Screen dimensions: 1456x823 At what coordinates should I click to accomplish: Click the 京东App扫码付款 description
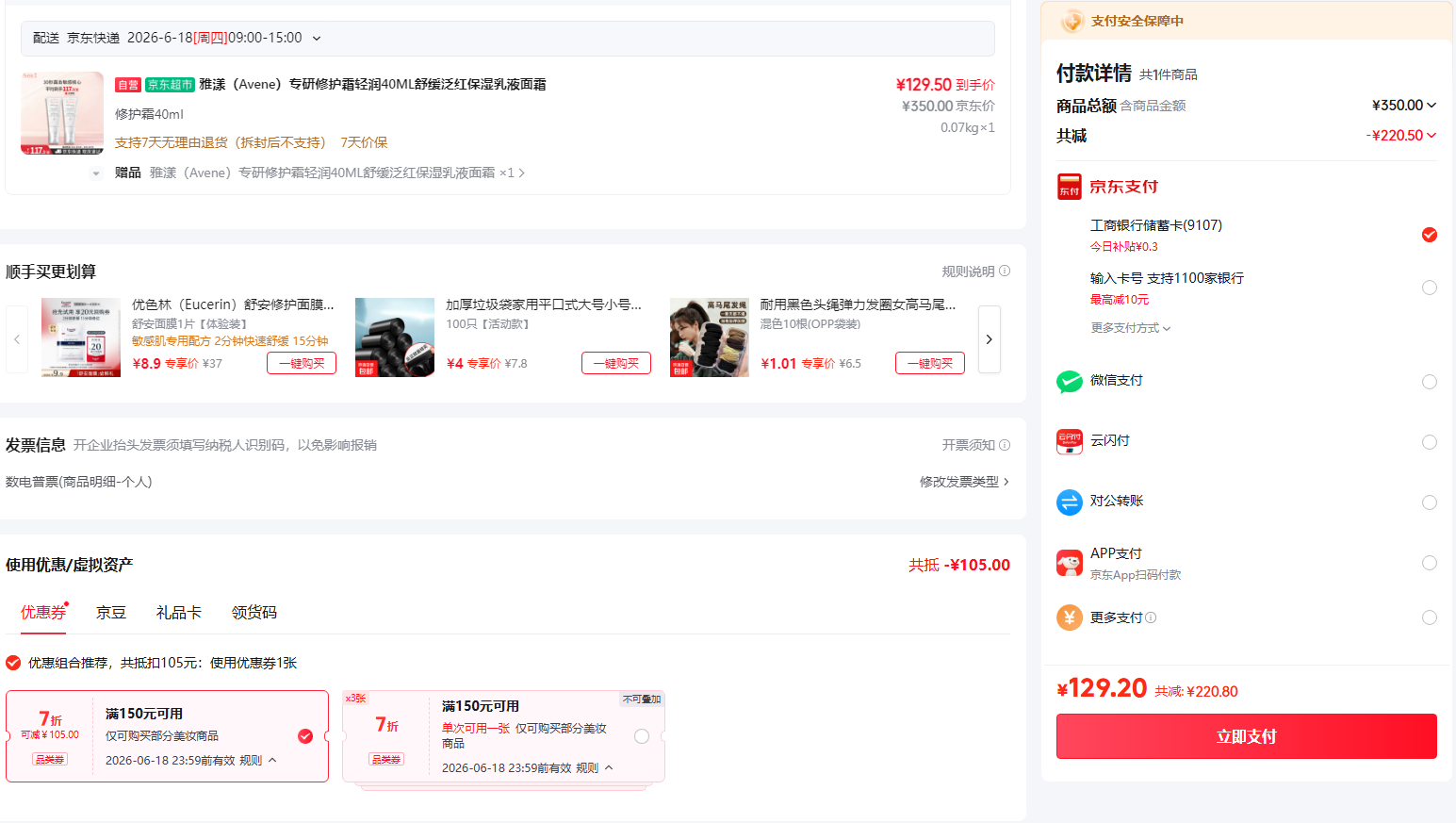[x=1136, y=575]
